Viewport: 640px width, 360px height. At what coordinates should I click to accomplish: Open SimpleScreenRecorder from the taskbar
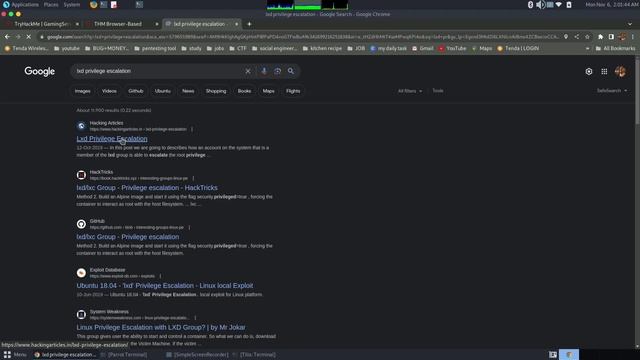pyautogui.click(x=198, y=355)
